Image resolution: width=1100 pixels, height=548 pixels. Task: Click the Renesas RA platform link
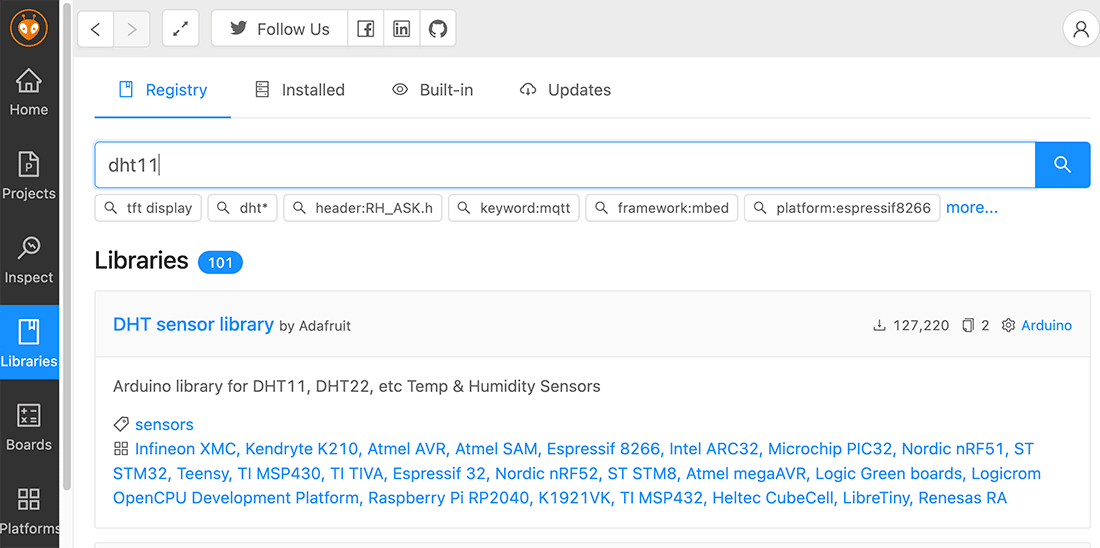pyautogui.click(x=962, y=498)
